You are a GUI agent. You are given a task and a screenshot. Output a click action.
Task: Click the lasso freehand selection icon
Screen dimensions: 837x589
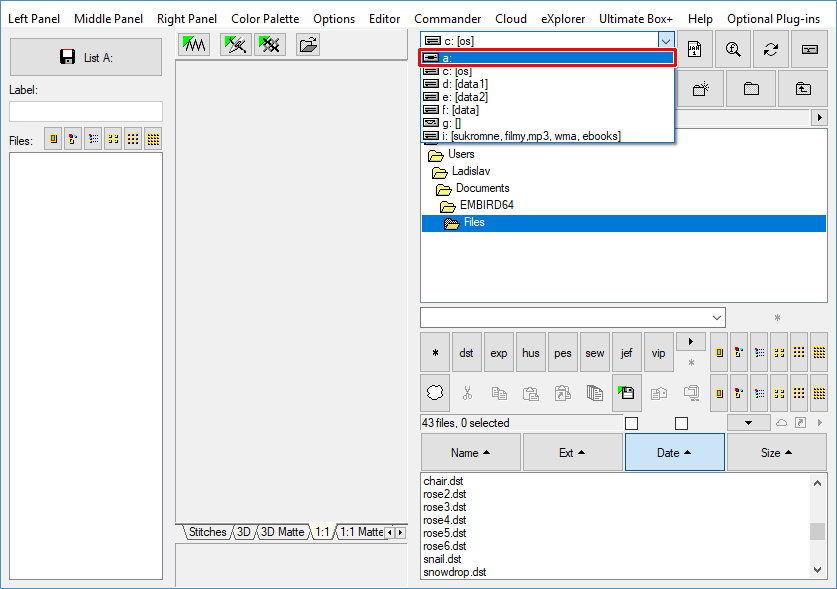pyautogui.click(x=435, y=393)
